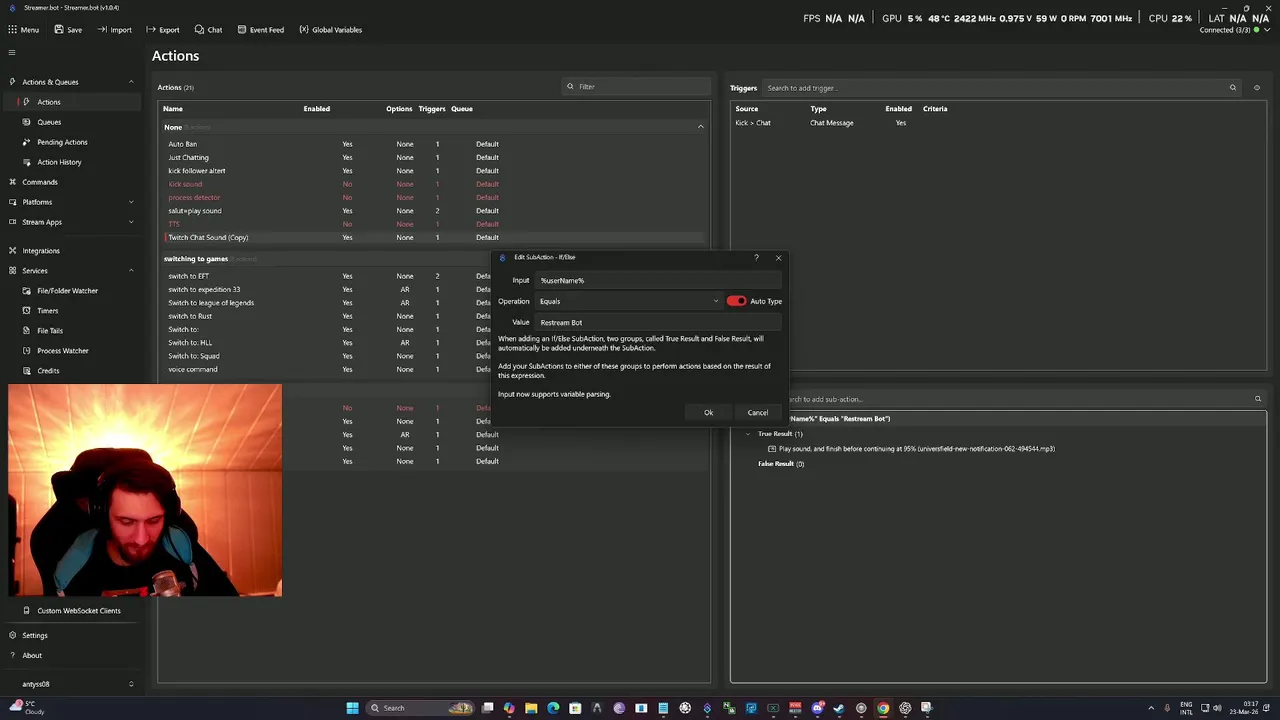1280x720 pixels.
Task: Confirm the dialog with Ok
Action: (x=708, y=413)
